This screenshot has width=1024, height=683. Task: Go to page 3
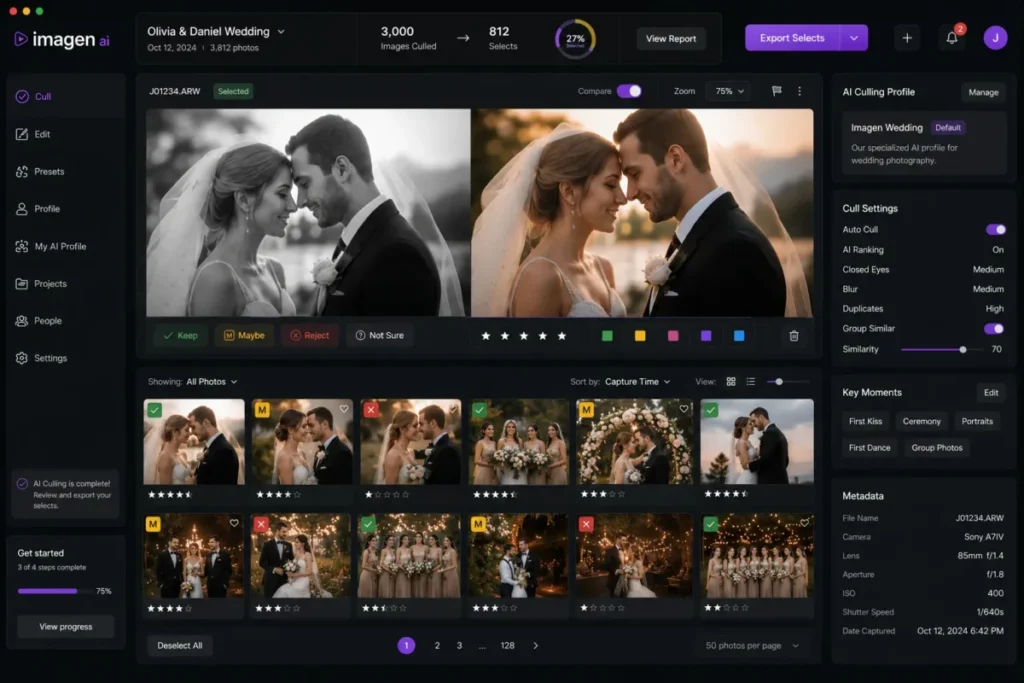pyautogui.click(x=459, y=645)
